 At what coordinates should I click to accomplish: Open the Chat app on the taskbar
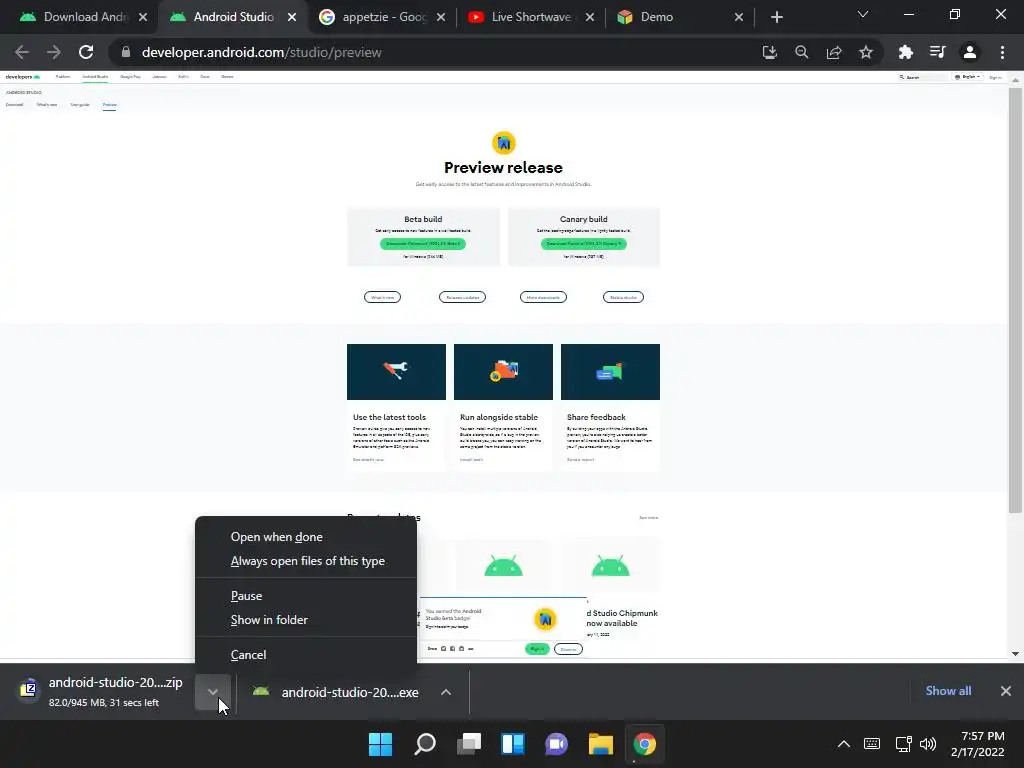click(x=556, y=744)
